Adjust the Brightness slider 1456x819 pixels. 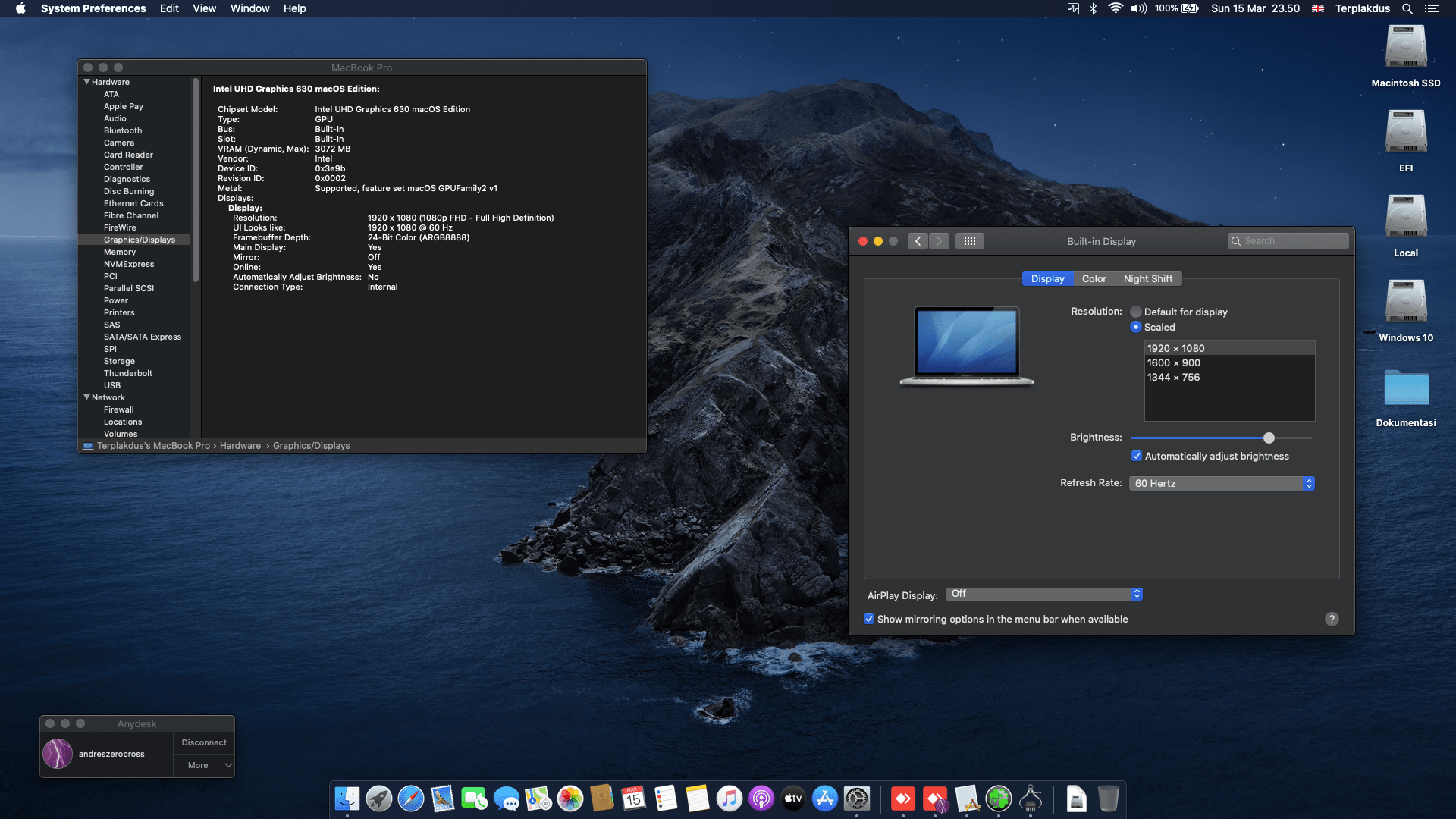(x=1269, y=438)
